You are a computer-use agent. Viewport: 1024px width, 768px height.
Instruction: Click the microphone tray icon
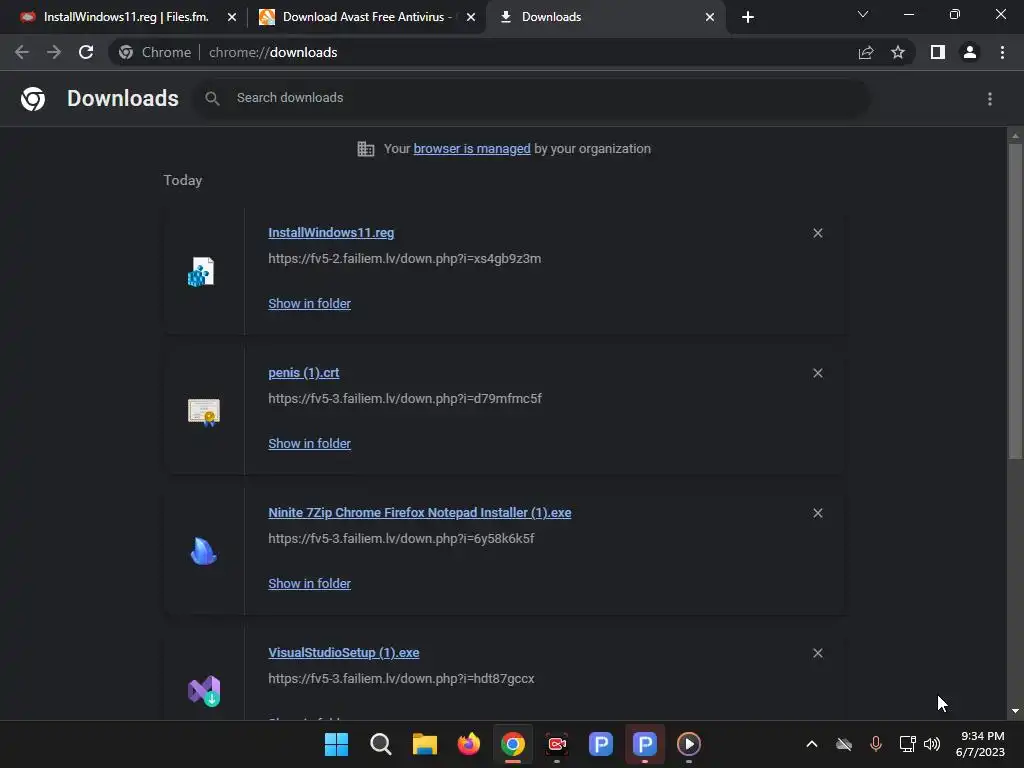[x=876, y=744]
